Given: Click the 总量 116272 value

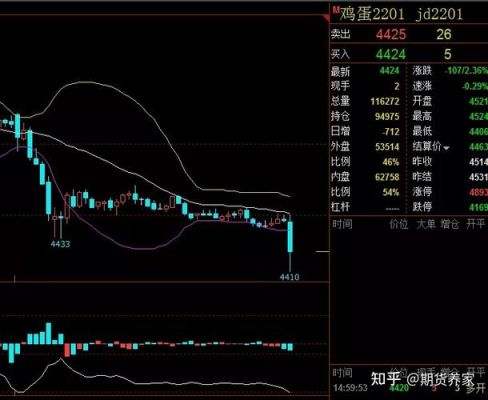Looking at the screenshot, I should coord(385,101).
